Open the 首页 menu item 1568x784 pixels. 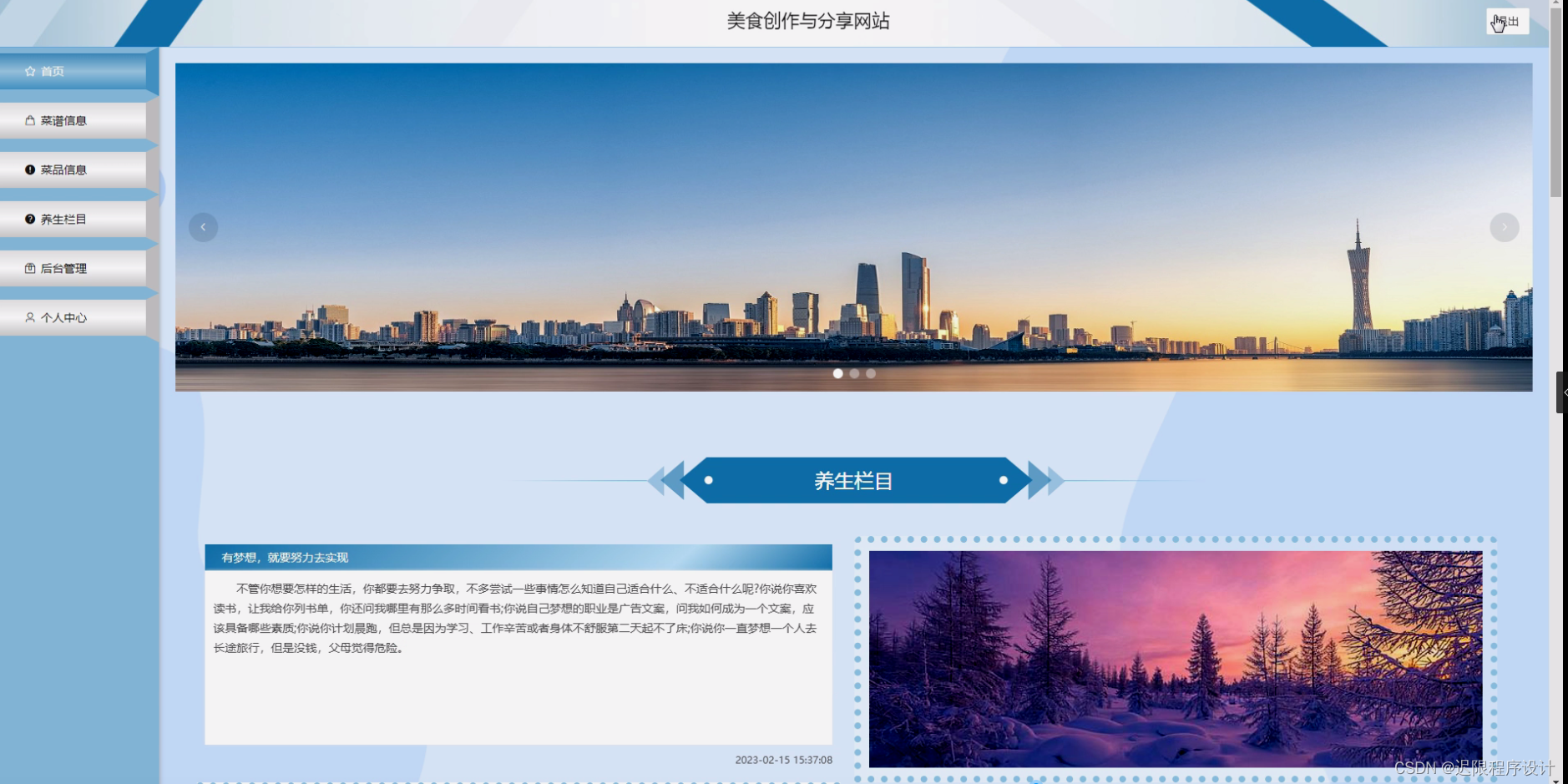(x=73, y=71)
